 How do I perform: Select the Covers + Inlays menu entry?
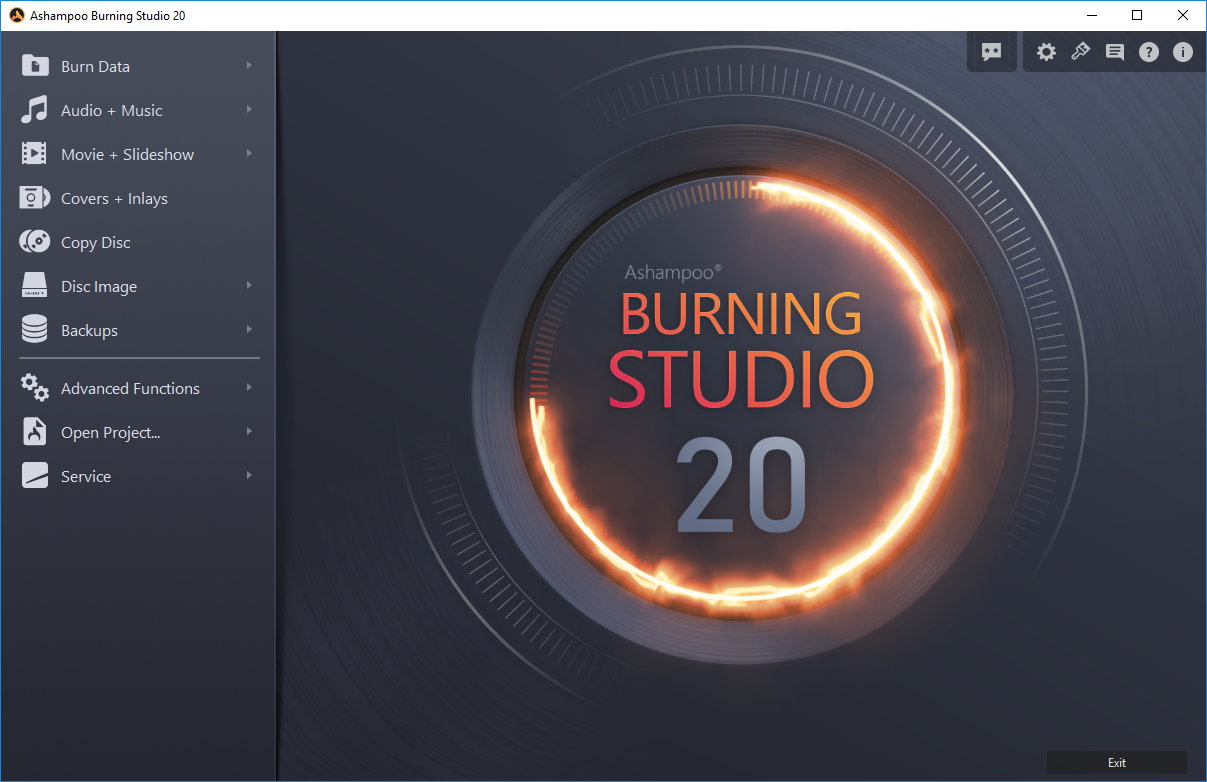(138, 198)
